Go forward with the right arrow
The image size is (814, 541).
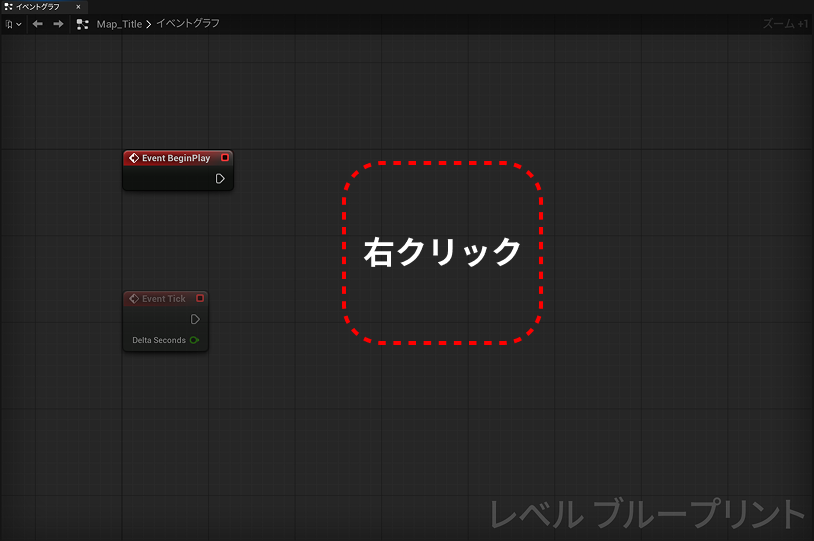[58, 24]
